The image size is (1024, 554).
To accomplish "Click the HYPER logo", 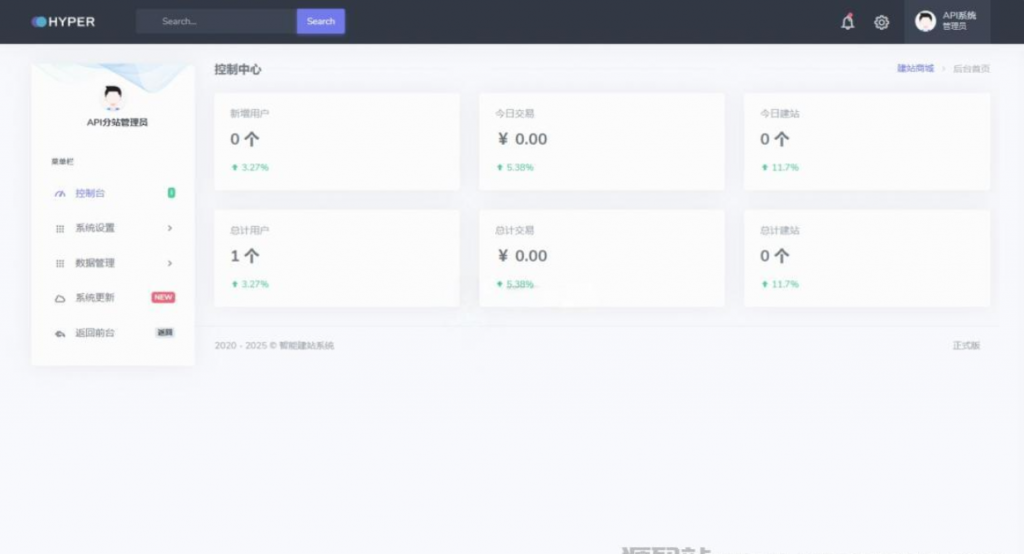I will pyautogui.click(x=63, y=21).
